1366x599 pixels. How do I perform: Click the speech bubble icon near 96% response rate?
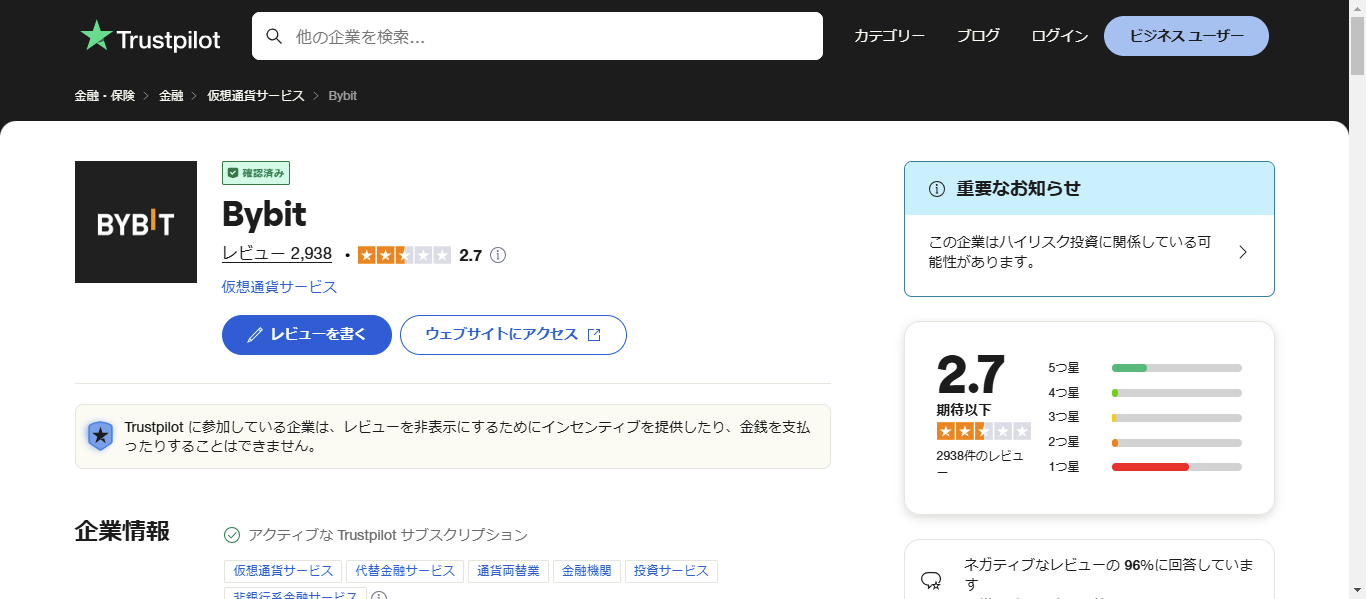click(x=932, y=580)
